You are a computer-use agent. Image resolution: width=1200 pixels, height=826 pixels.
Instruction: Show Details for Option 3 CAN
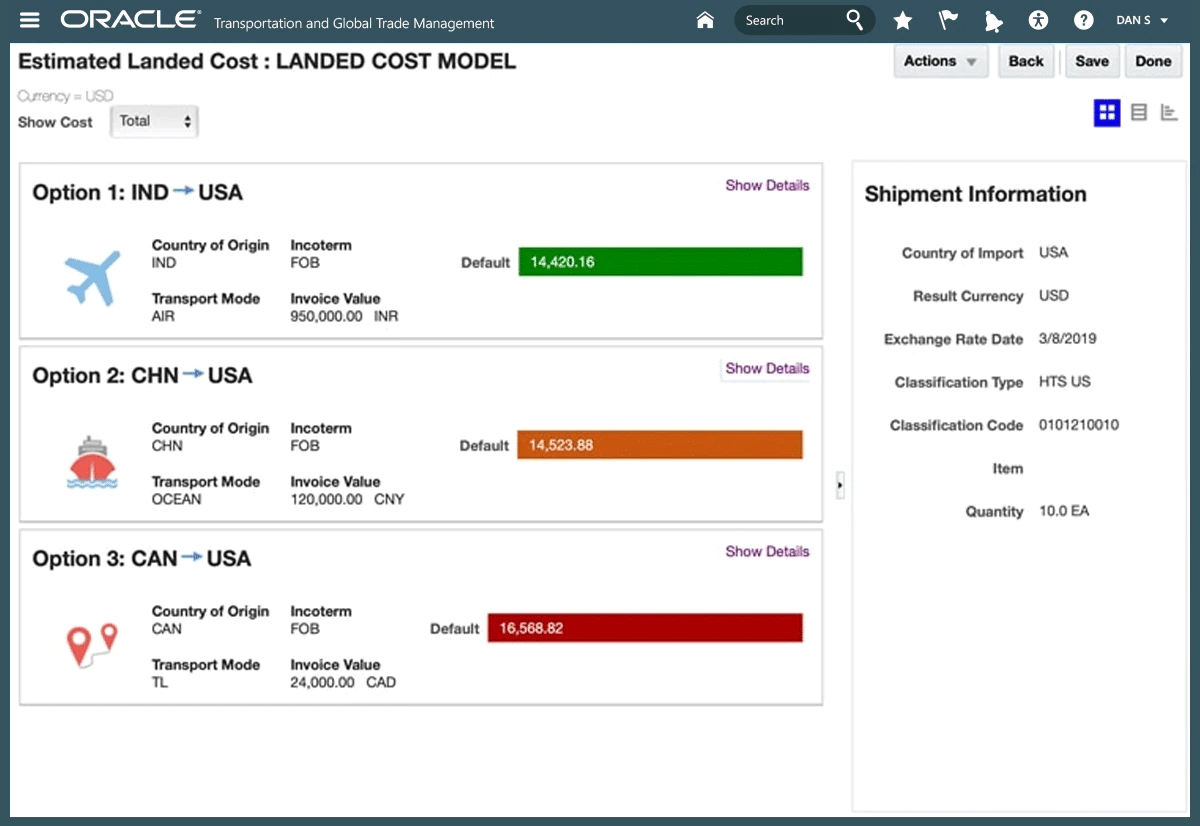tap(767, 551)
